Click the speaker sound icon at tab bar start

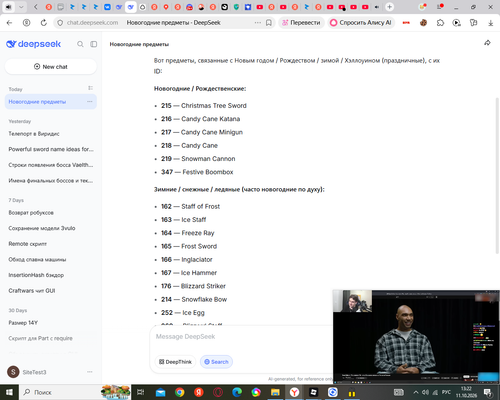(8, 7)
